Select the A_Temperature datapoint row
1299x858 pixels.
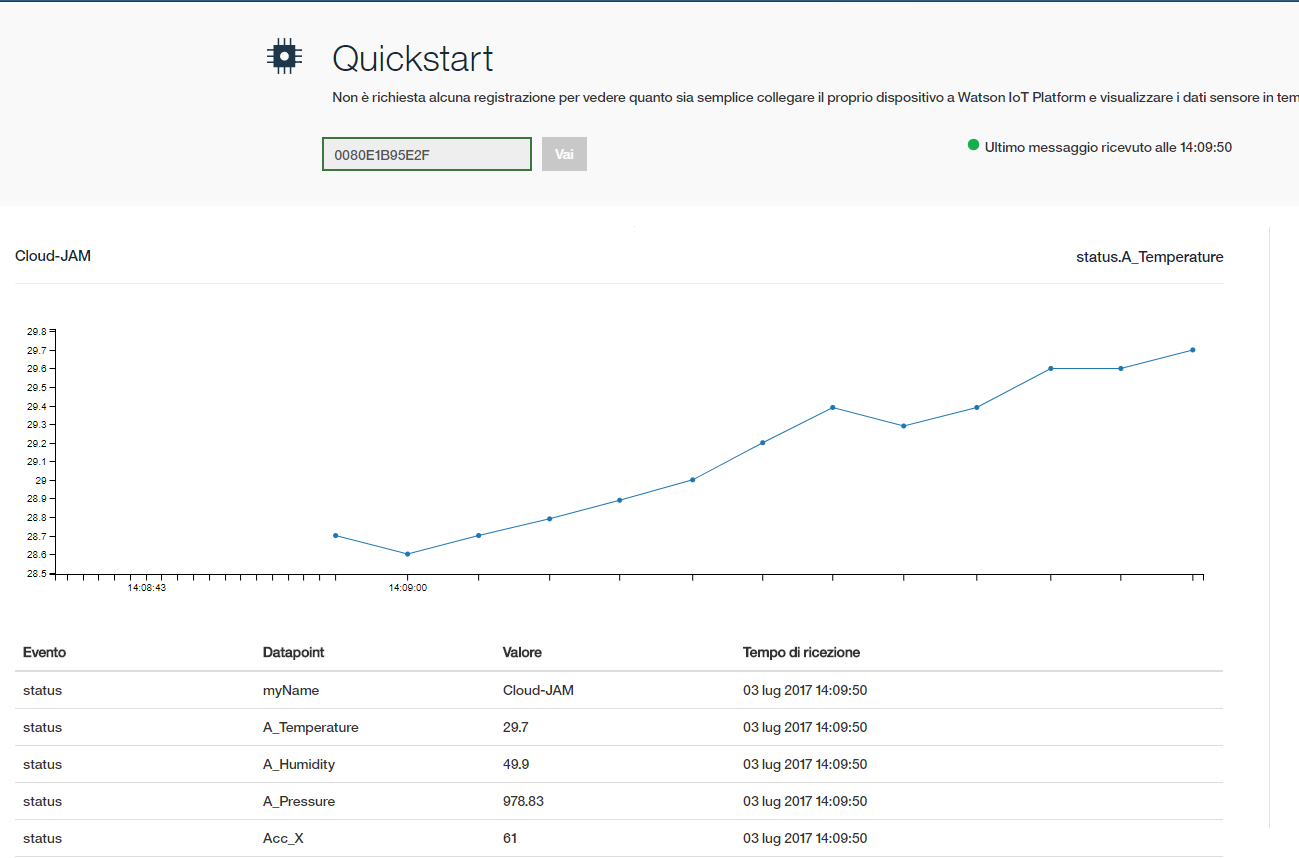click(619, 727)
